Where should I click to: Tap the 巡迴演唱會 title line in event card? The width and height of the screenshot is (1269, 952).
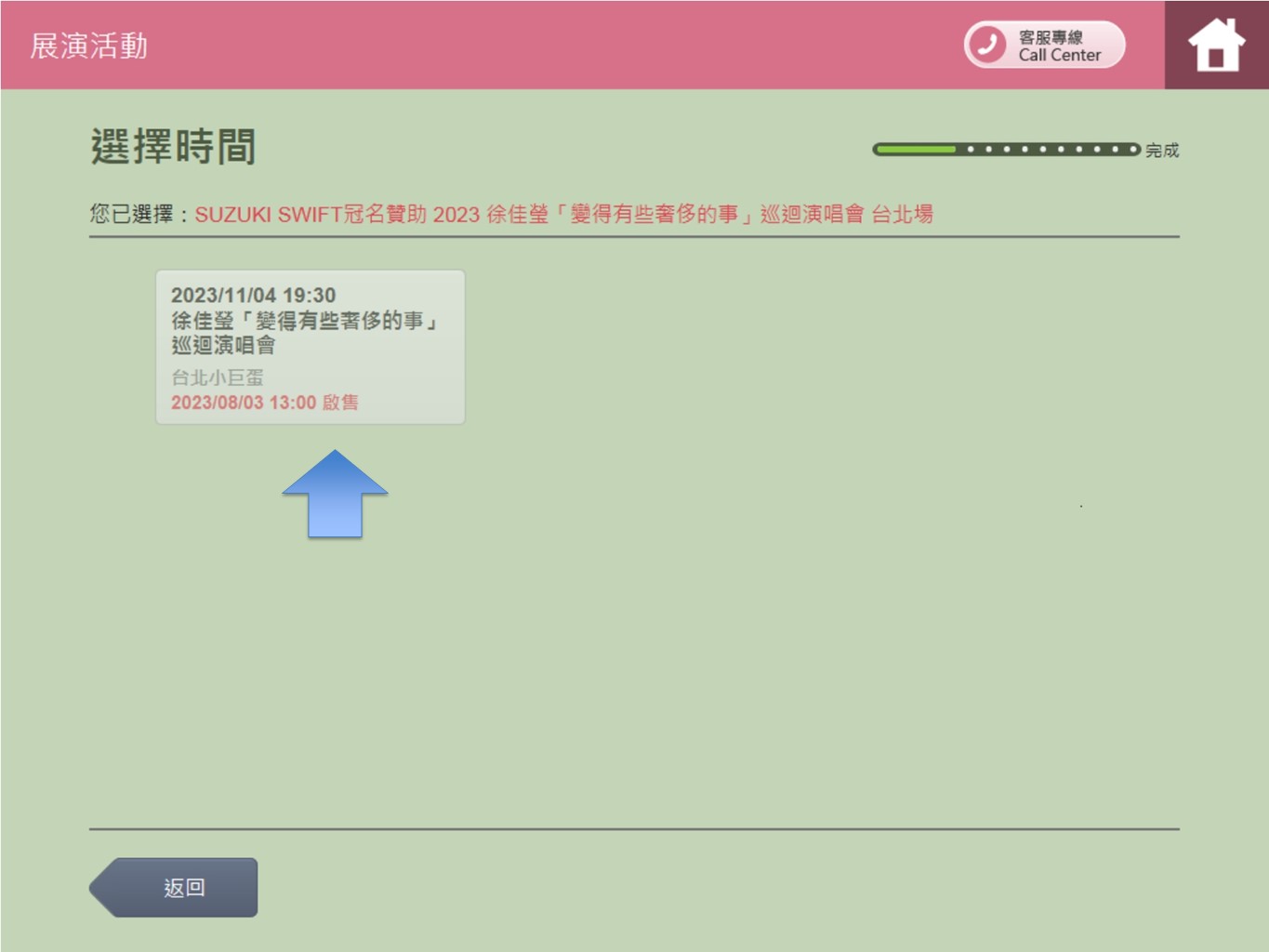[x=223, y=346]
